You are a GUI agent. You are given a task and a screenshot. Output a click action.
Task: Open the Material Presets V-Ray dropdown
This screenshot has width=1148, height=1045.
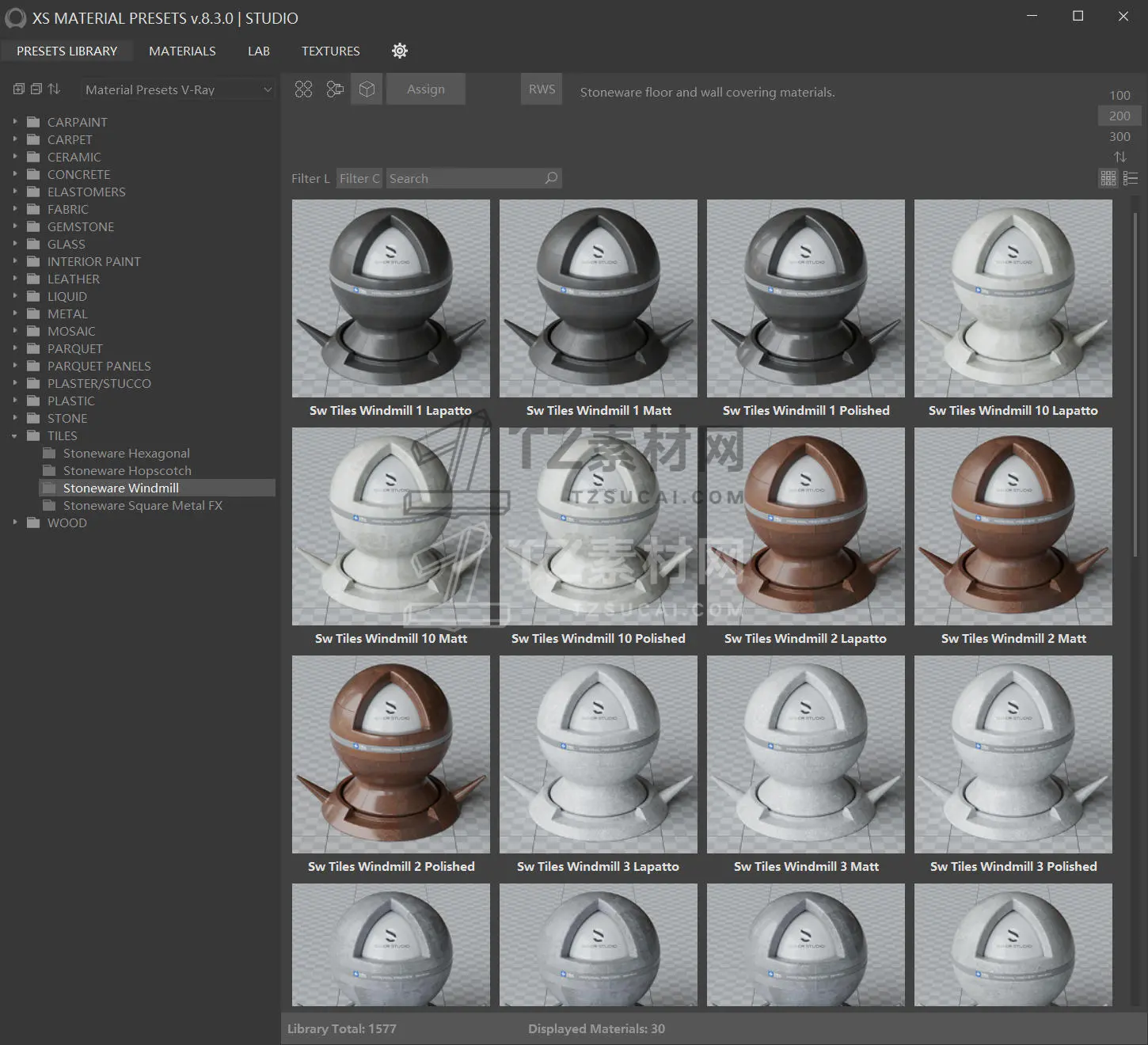[178, 90]
